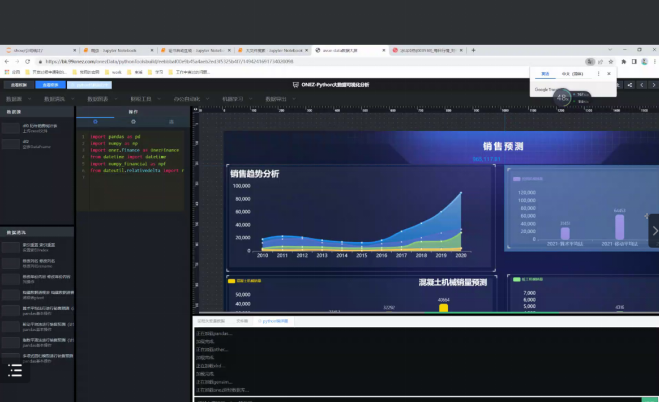Image resolution: width=659 pixels, height=402 pixels.
Task: Click the middle icon tab in the operation panel
Action: point(133,122)
